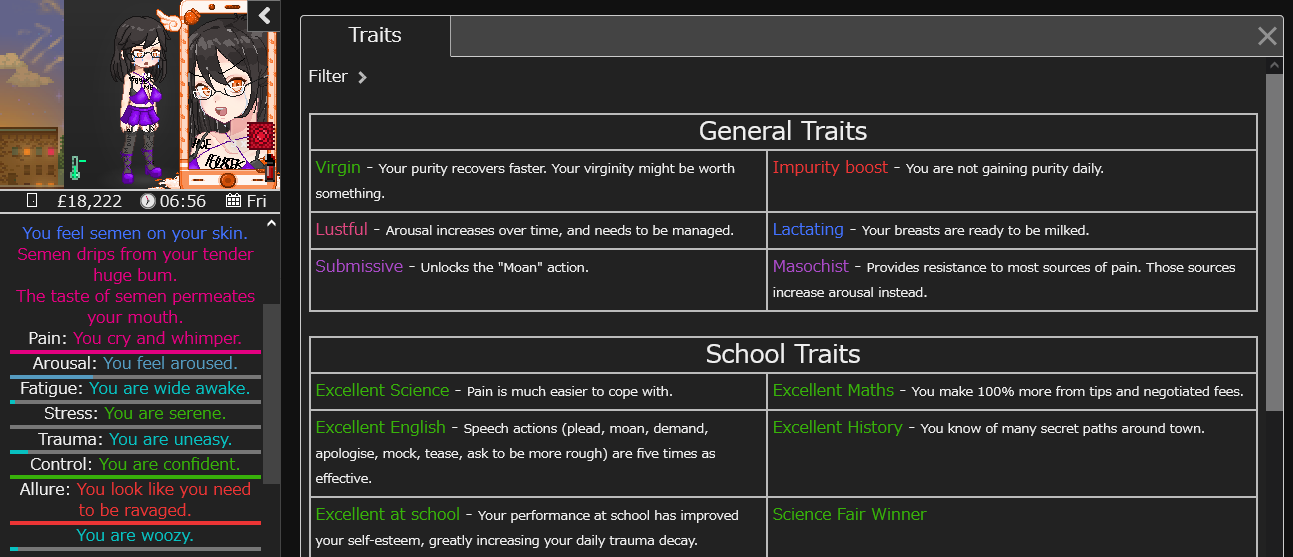Click the Fri weekday label

point(256,201)
